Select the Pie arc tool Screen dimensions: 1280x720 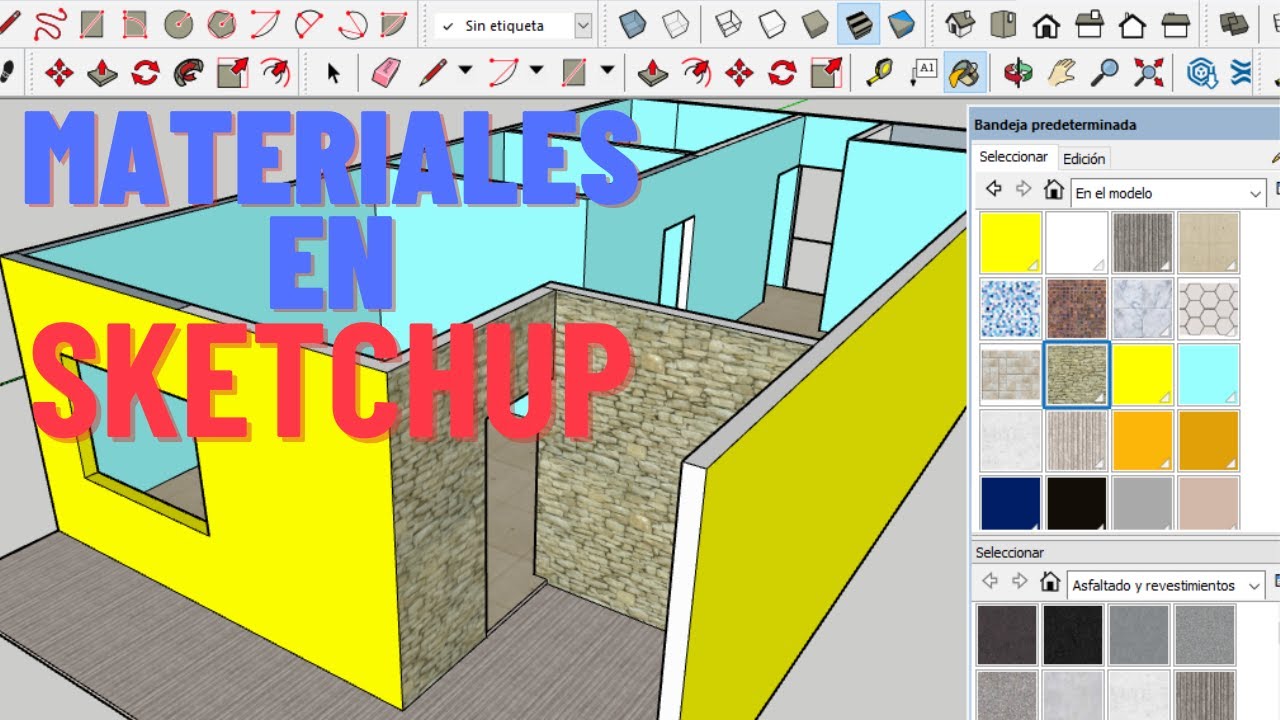394,24
